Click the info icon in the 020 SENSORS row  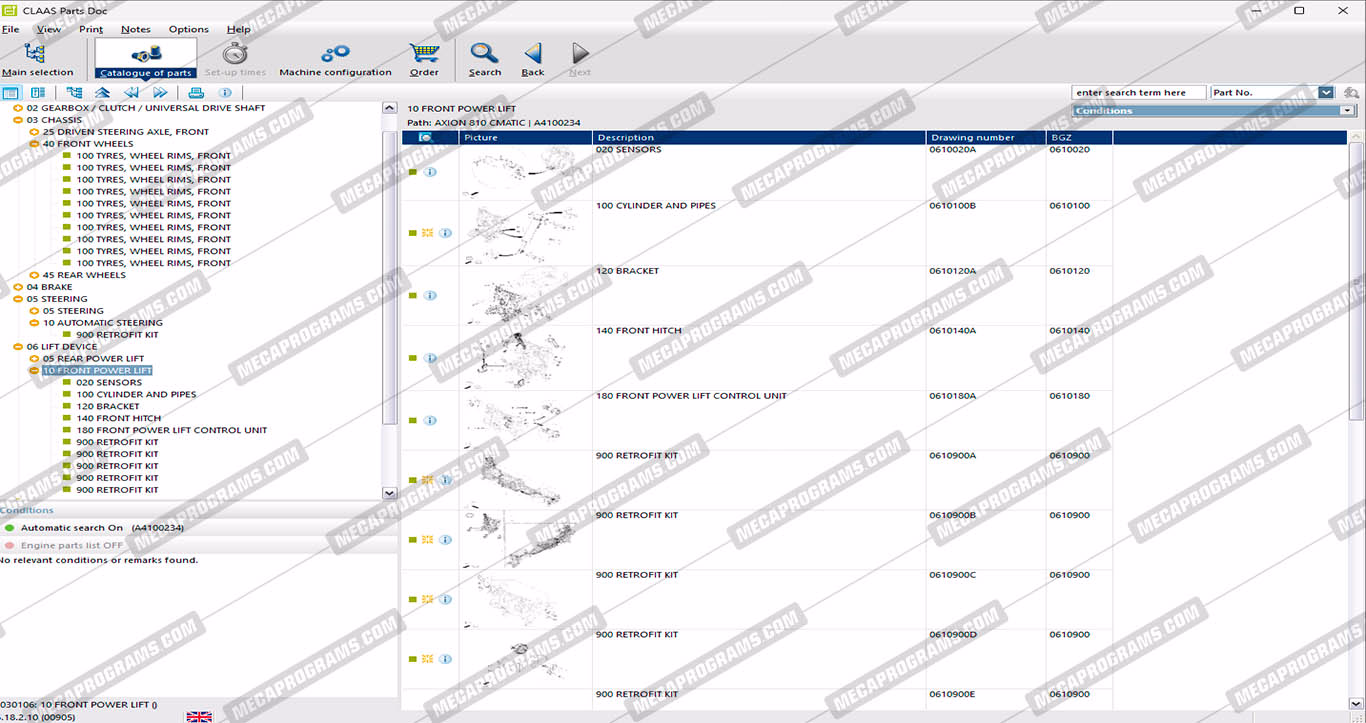point(430,172)
